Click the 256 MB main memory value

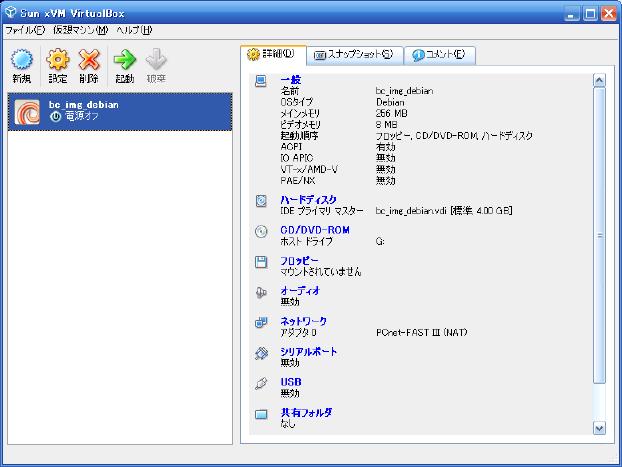tap(392, 113)
